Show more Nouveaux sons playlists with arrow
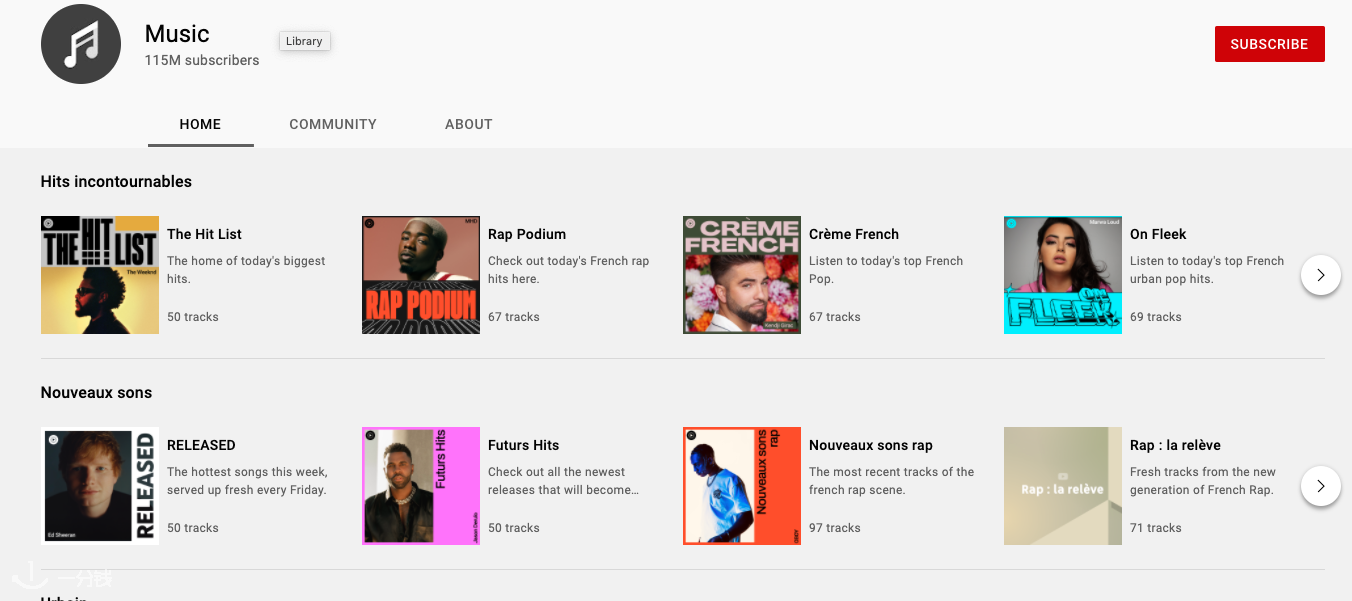 point(1320,486)
